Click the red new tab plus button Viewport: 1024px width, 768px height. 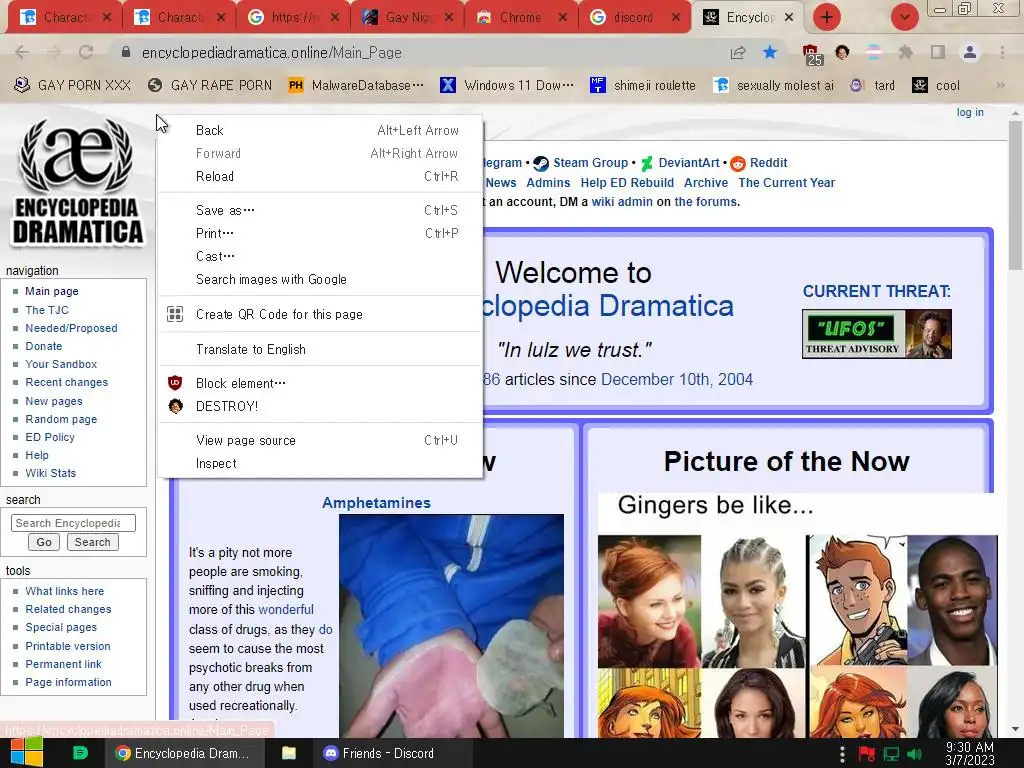[826, 17]
